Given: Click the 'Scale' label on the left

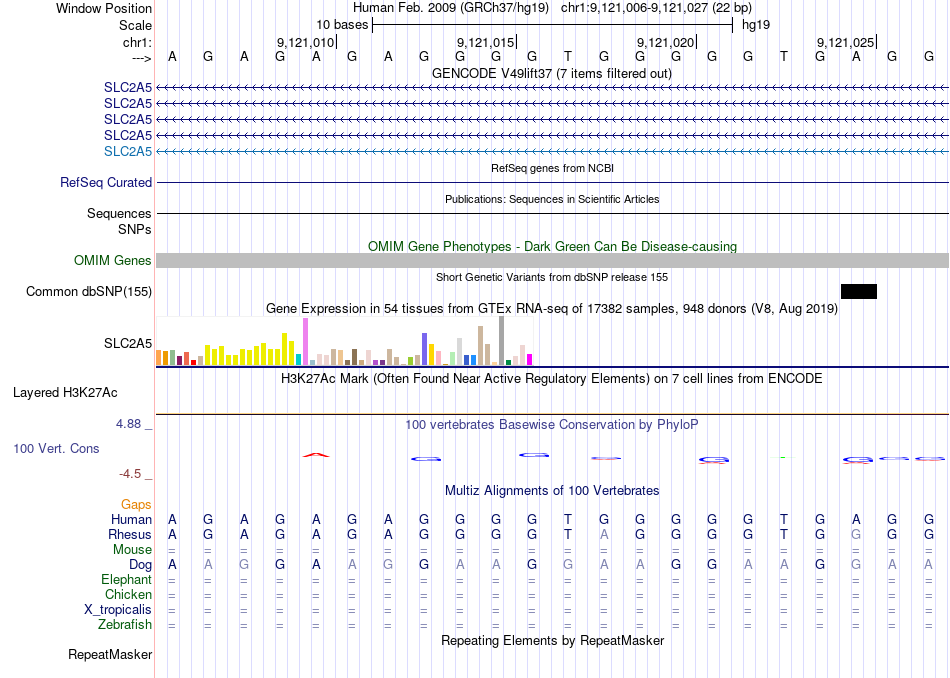Looking at the screenshot, I should tap(135, 25).
